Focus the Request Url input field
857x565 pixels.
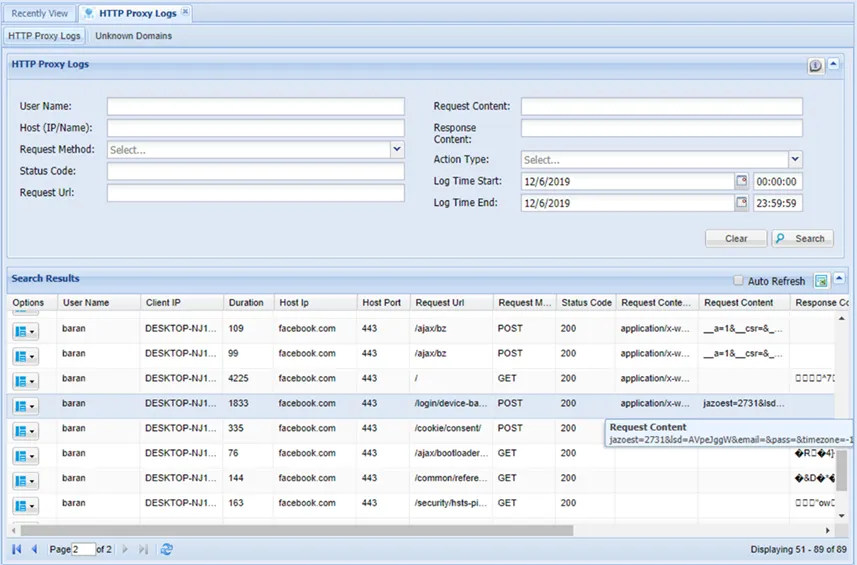pyautogui.click(x=256, y=193)
